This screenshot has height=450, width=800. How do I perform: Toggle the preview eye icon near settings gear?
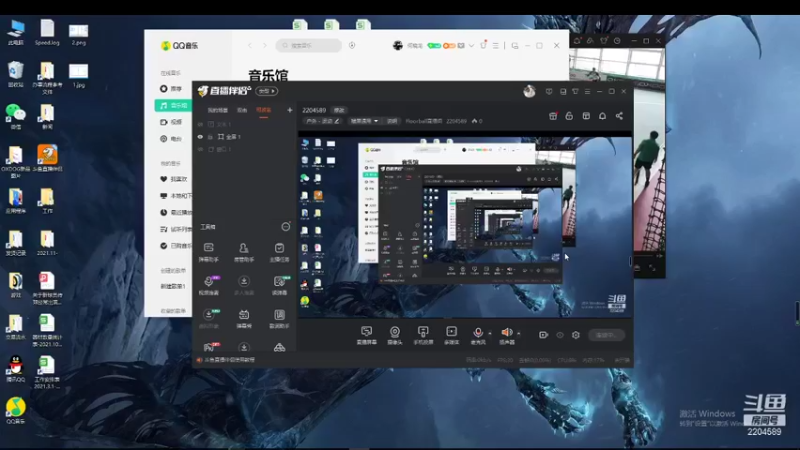(x=560, y=335)
